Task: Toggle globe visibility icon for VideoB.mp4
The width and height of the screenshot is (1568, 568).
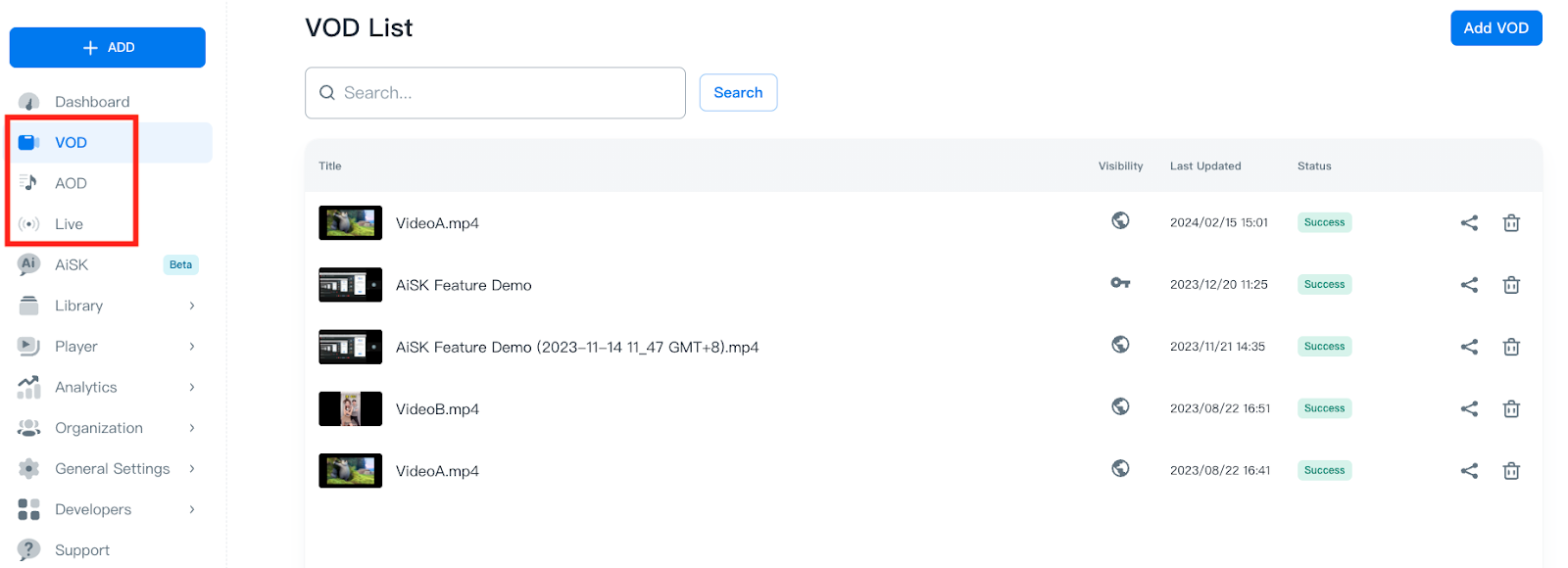Action: [x=1120, y=406]
